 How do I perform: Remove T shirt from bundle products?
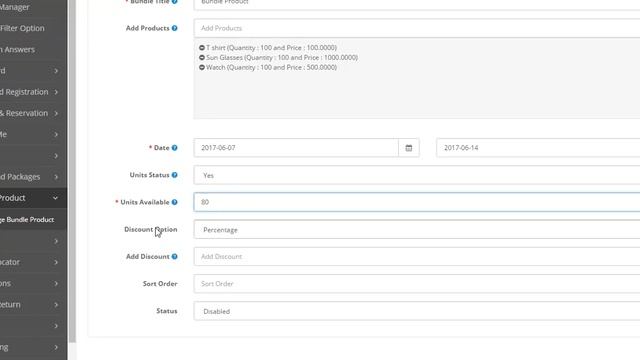(x=202, y=48)
